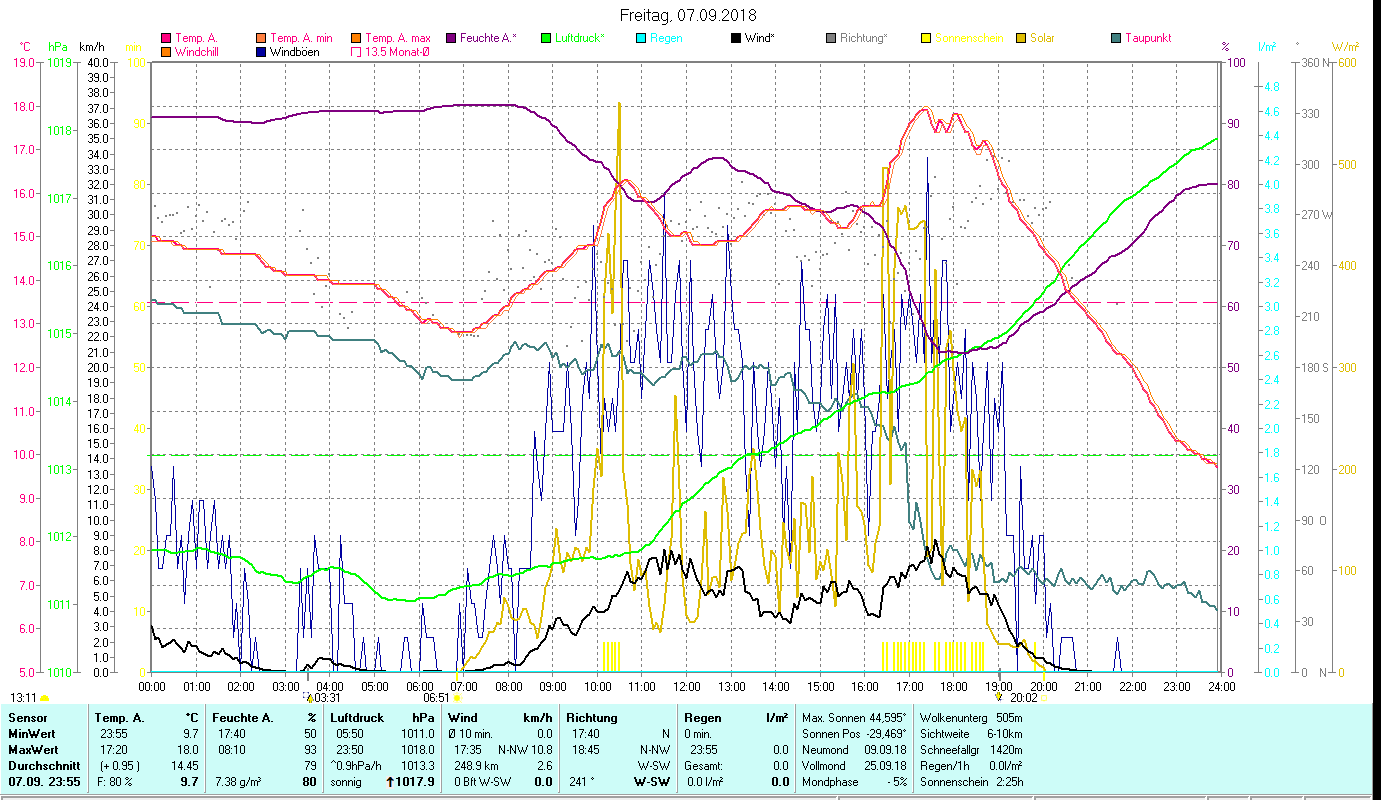1381x800 pixels.
Task: Click the 'sonnig' weather condition text
Action: coord(347,782)
